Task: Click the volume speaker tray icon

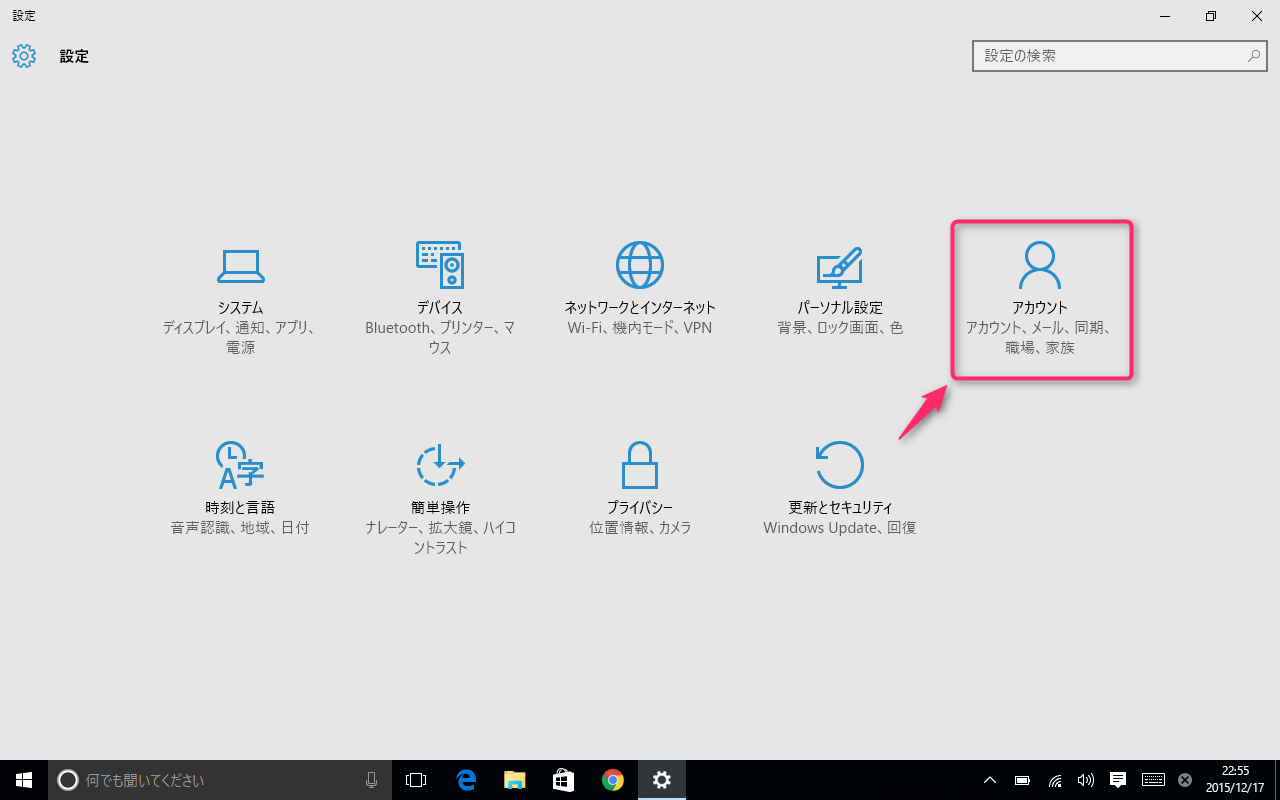Action: pos(1085,780)
